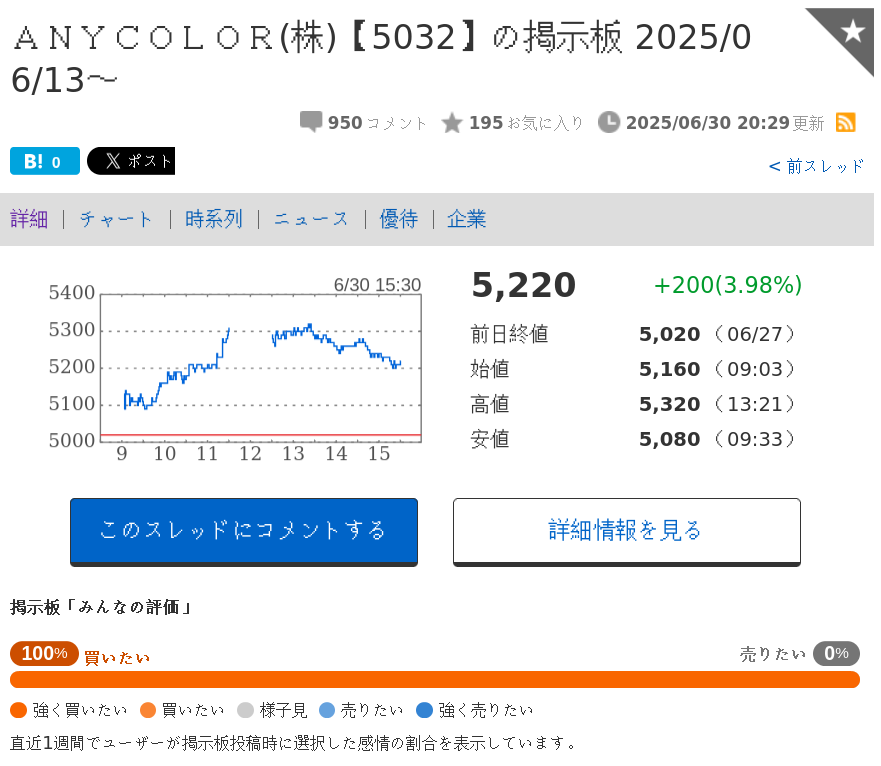Click the light orange 買いたい legend dot
The height and width of the screenshot is (766, 881).
(148, 710)
